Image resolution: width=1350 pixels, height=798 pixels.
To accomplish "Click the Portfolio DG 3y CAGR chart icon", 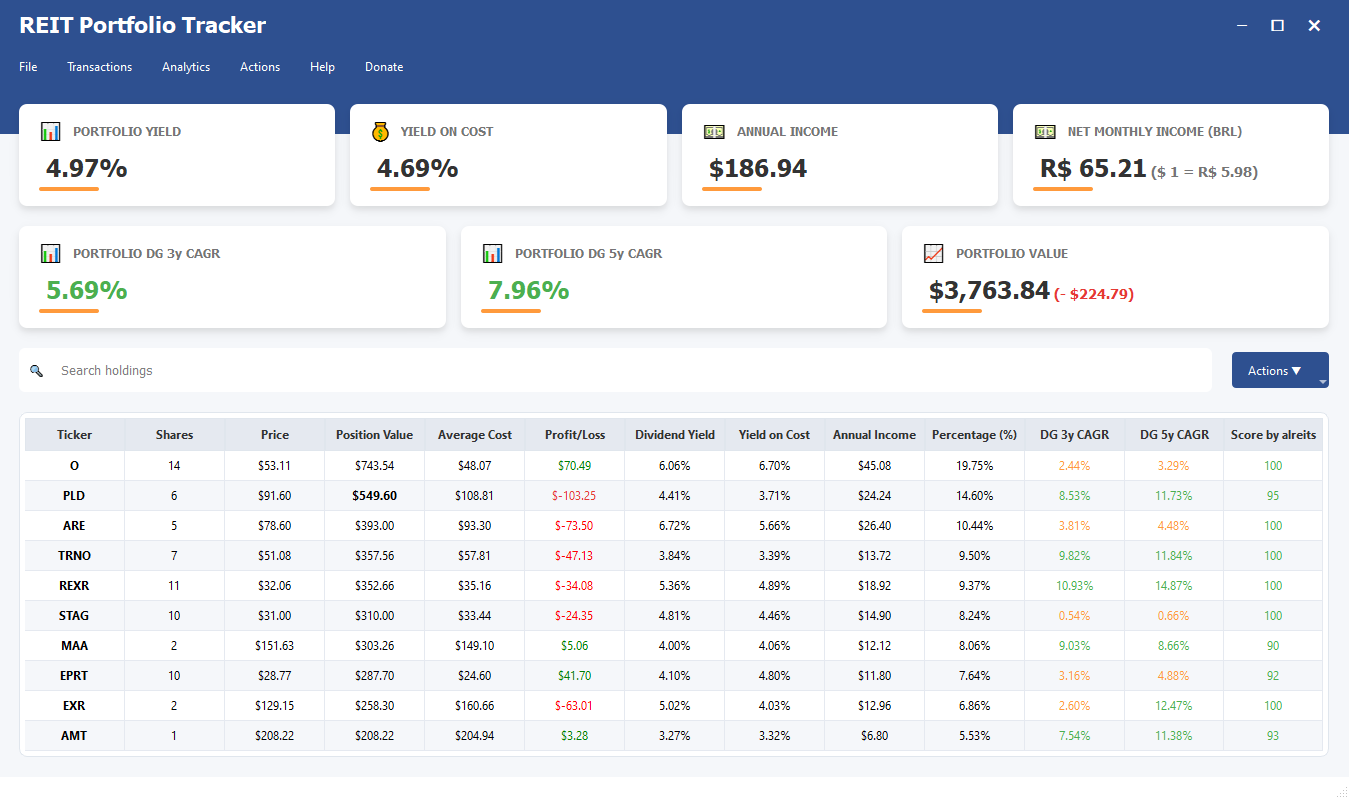I will [x=50, y=253].
